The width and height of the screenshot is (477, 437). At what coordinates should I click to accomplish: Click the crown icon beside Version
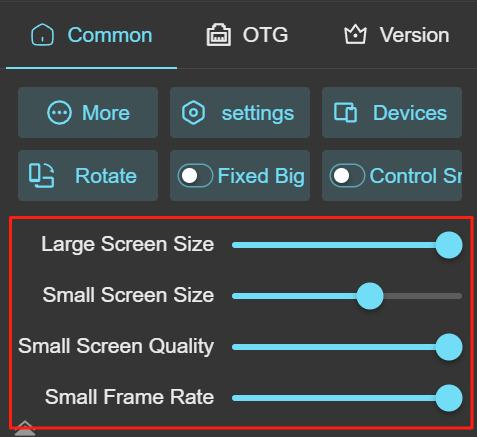[355, 34]
